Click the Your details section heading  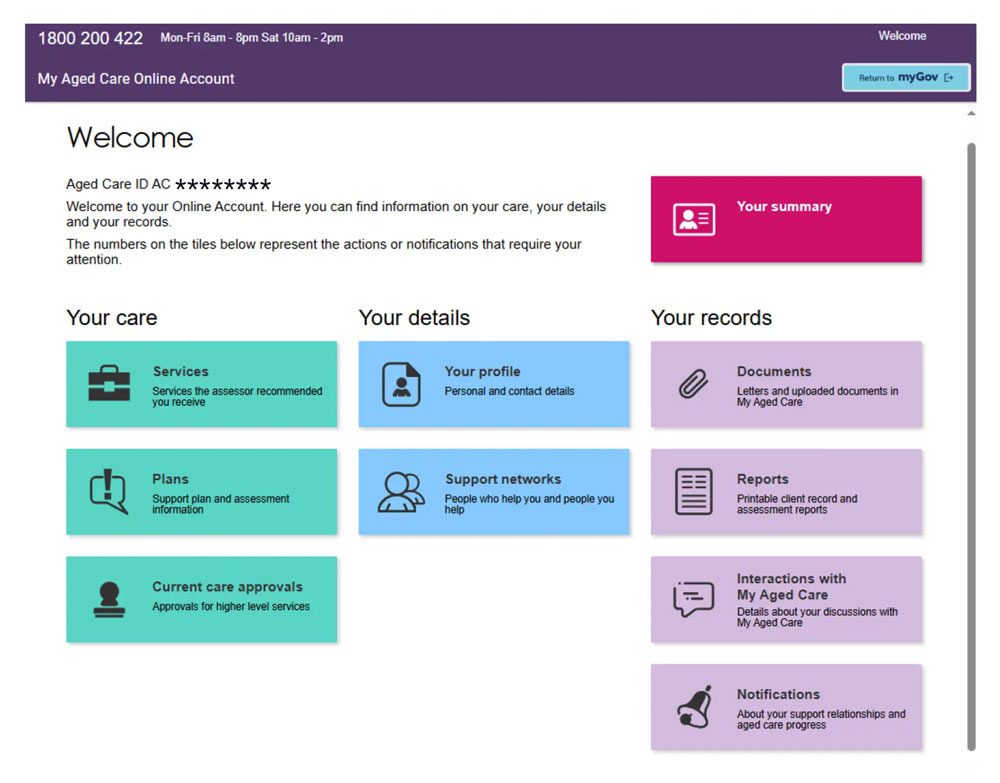point(414,318)
